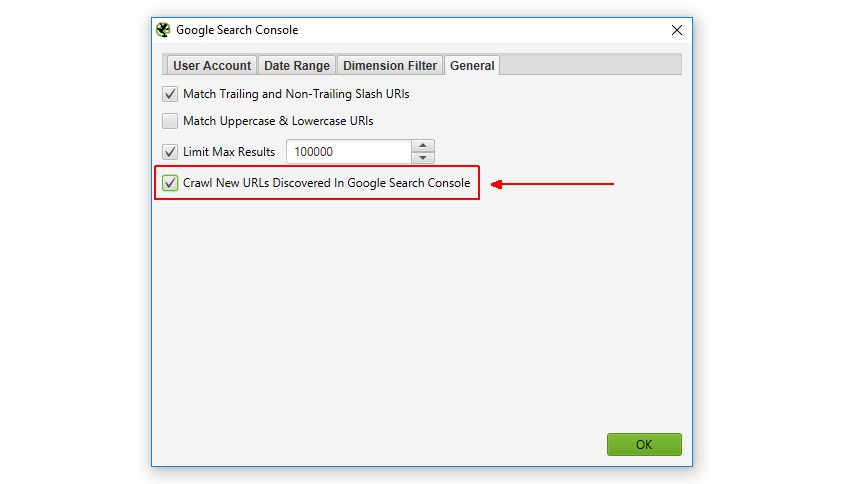850x484 pixels.
Task: Confirm settings with the OK button
Action: [644, 444]
